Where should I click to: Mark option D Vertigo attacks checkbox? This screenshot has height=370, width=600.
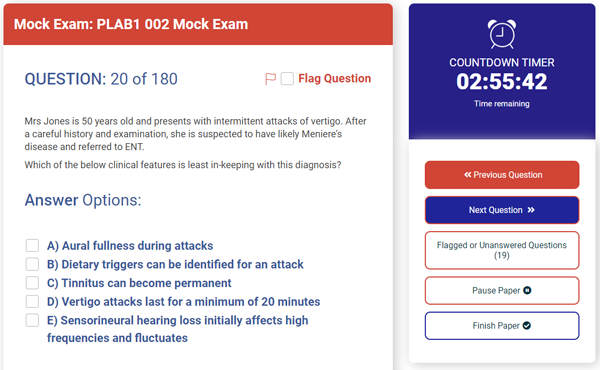point(32,302)
